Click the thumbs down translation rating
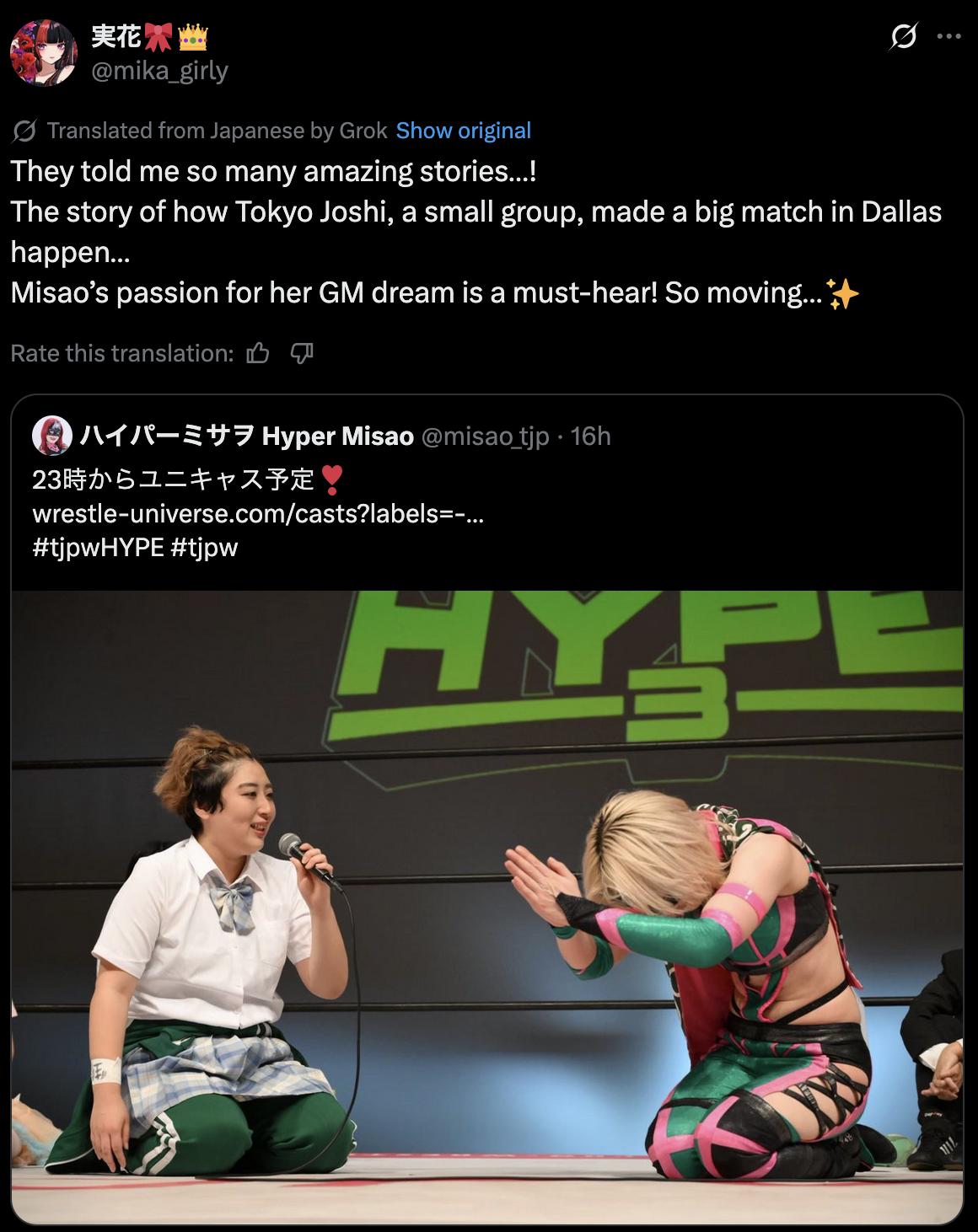The width and height of the screenshot is (978, 1232). click(302, 353)
